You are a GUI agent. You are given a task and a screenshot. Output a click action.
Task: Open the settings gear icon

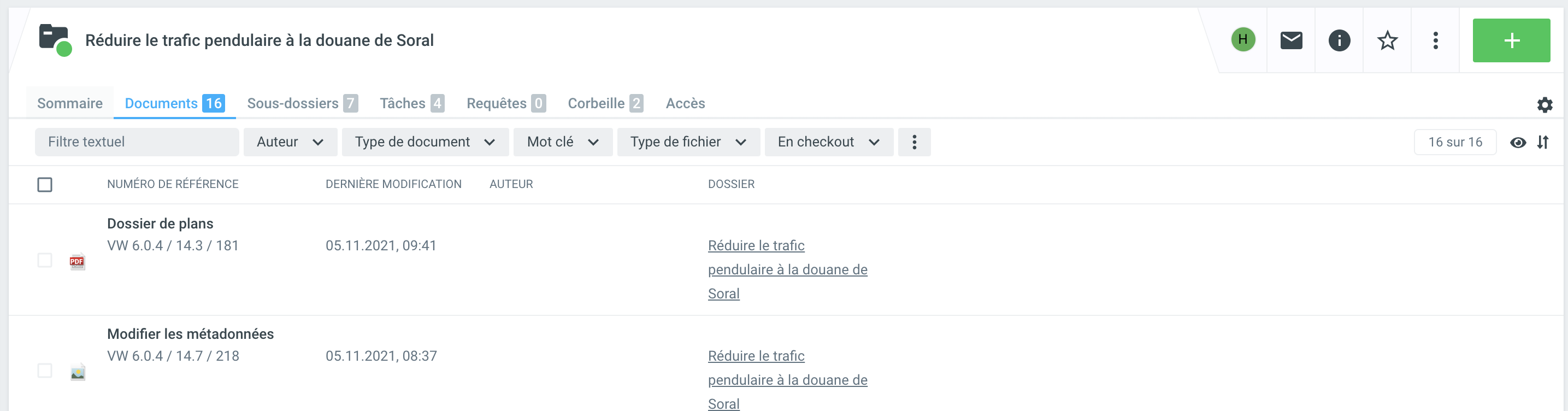1545,105
